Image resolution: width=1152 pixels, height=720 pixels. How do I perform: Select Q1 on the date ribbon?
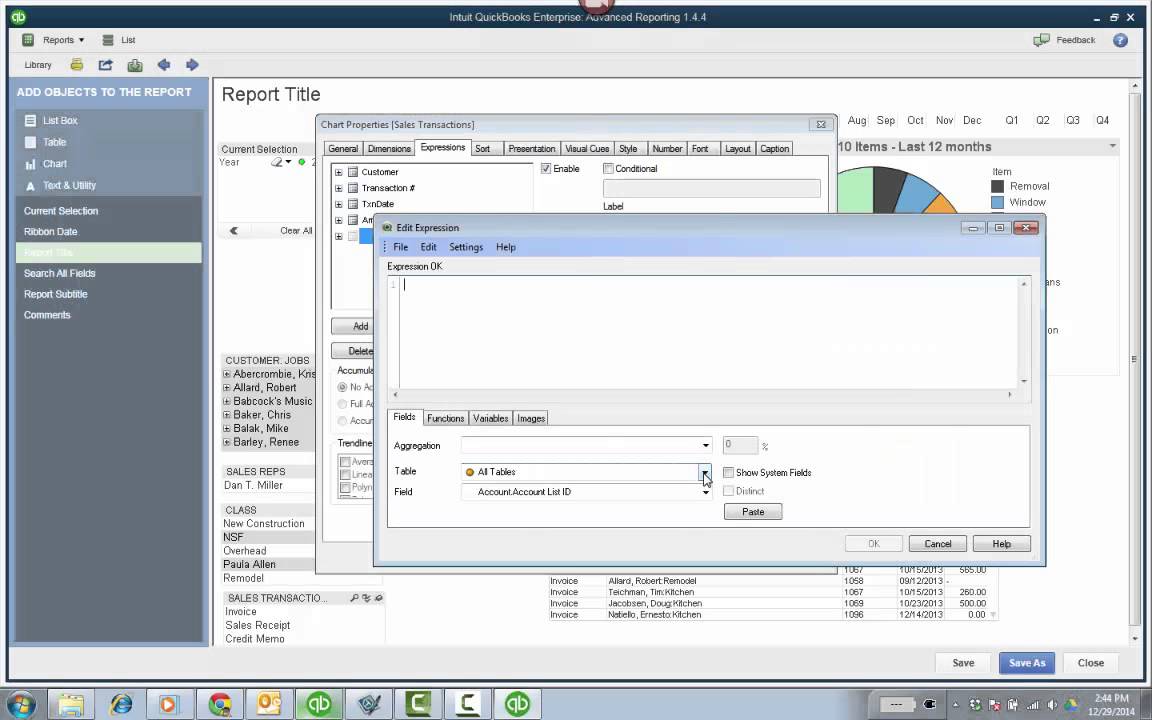(1012, 120)
